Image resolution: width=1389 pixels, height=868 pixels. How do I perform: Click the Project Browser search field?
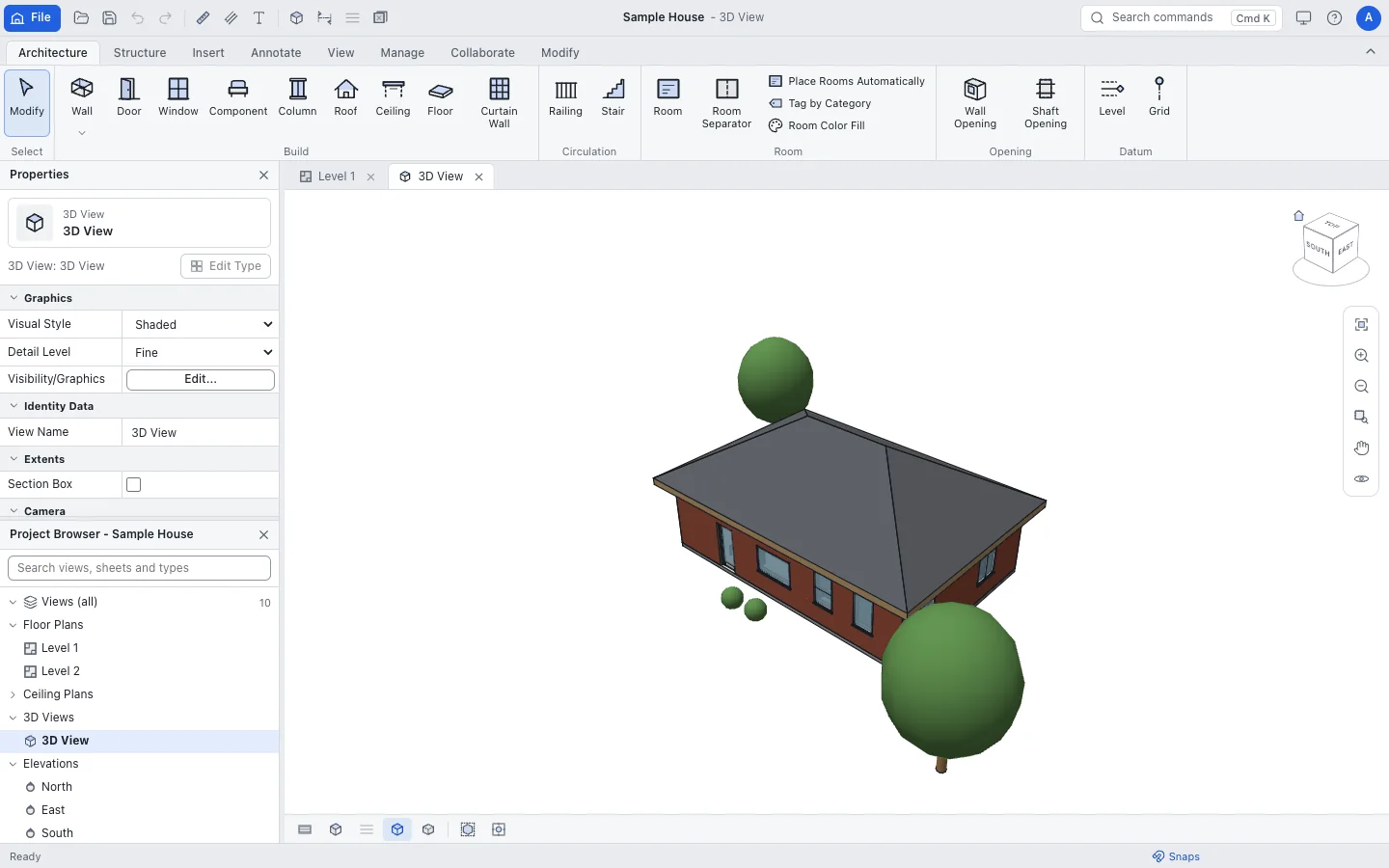[139, 568]
